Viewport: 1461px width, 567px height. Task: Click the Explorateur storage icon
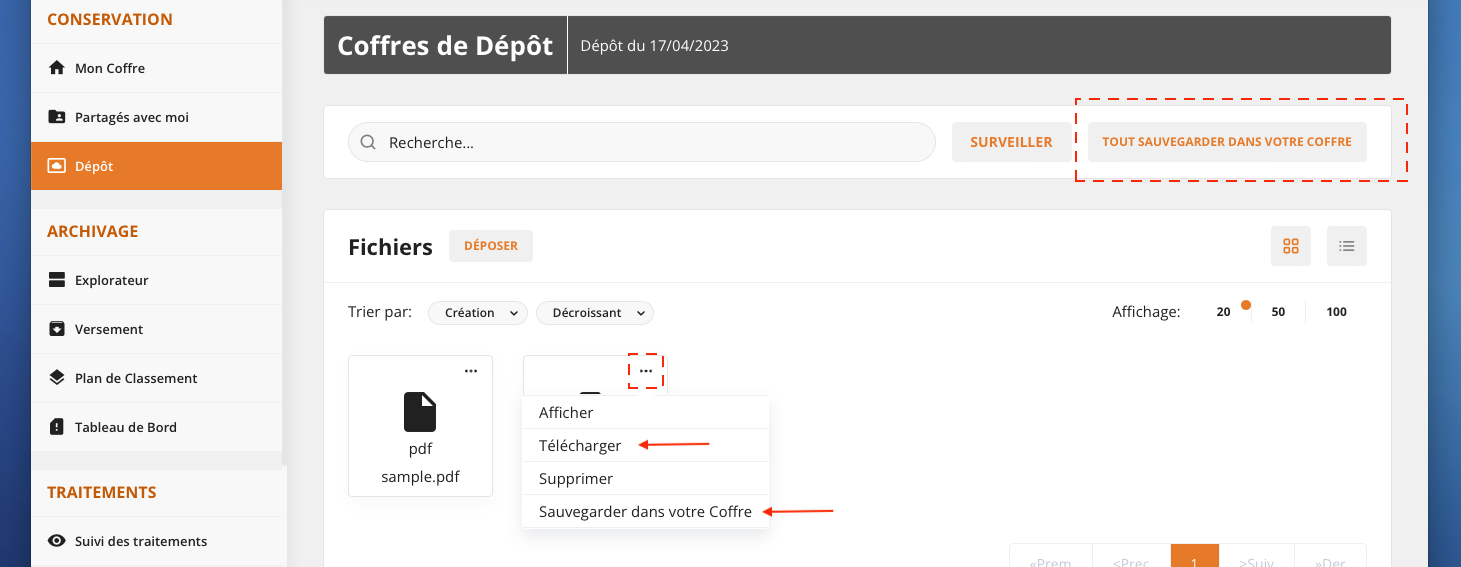57,280
